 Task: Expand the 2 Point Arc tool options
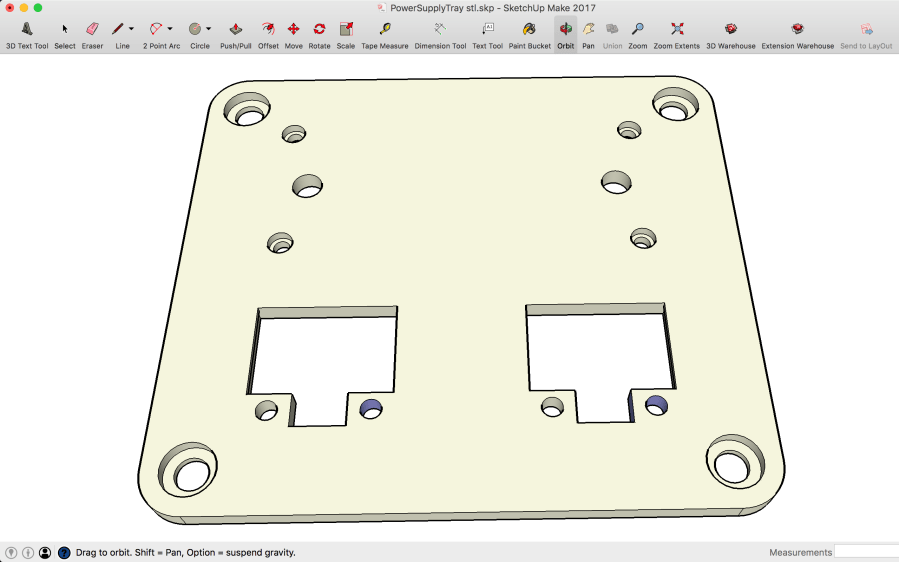170,29
